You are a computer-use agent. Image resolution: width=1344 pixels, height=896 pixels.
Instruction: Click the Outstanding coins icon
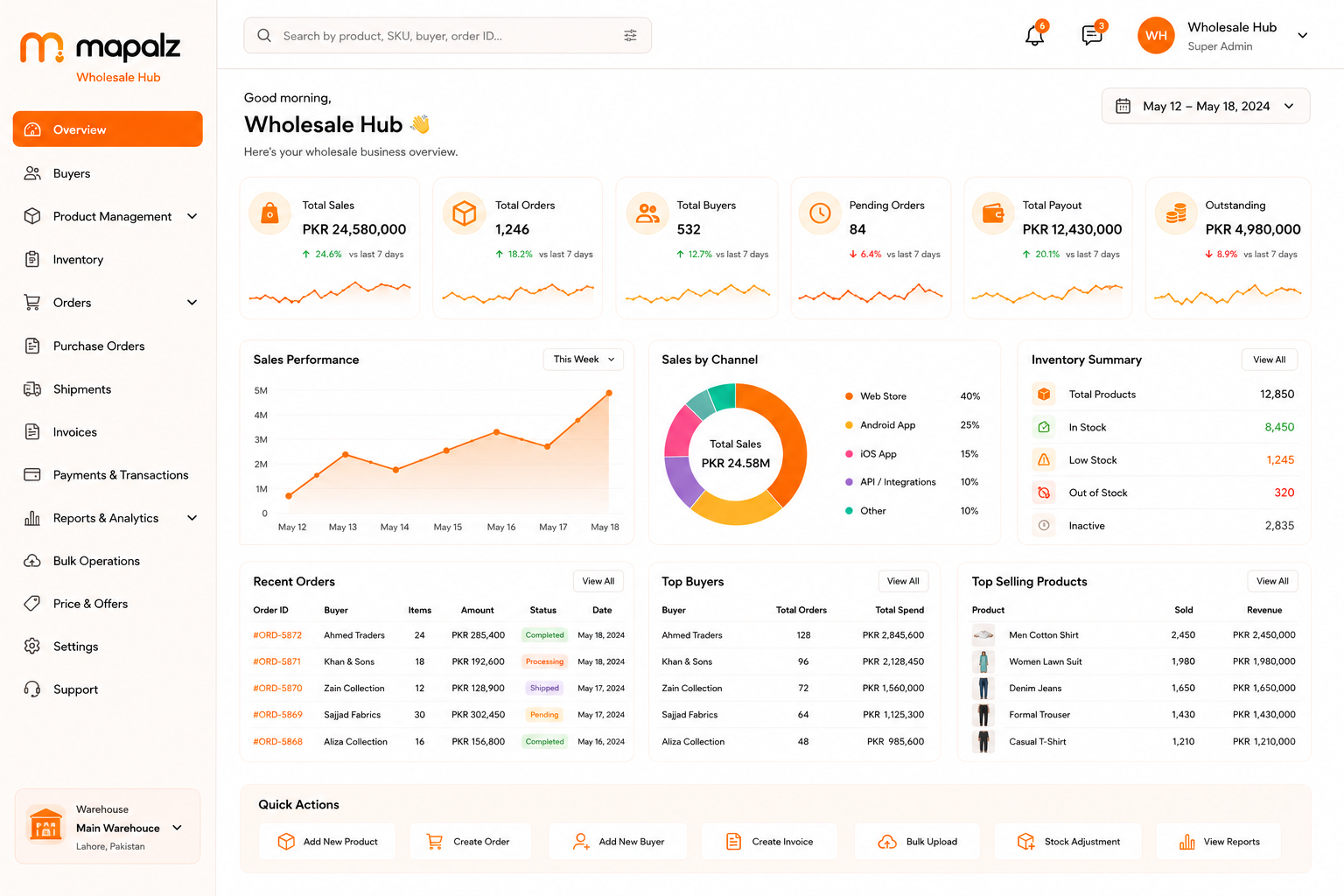(1176, 213)
